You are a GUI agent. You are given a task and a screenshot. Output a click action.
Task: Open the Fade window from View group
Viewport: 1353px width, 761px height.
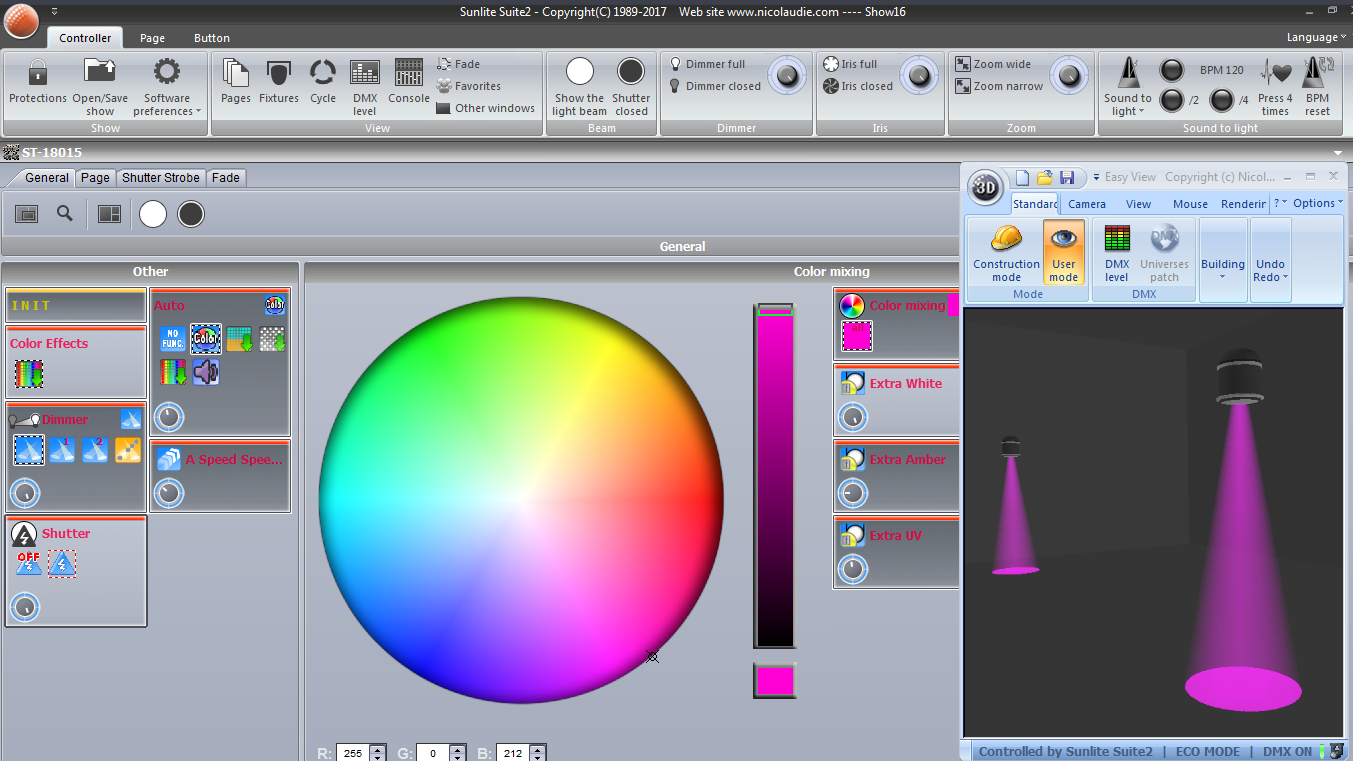(459, 64)
